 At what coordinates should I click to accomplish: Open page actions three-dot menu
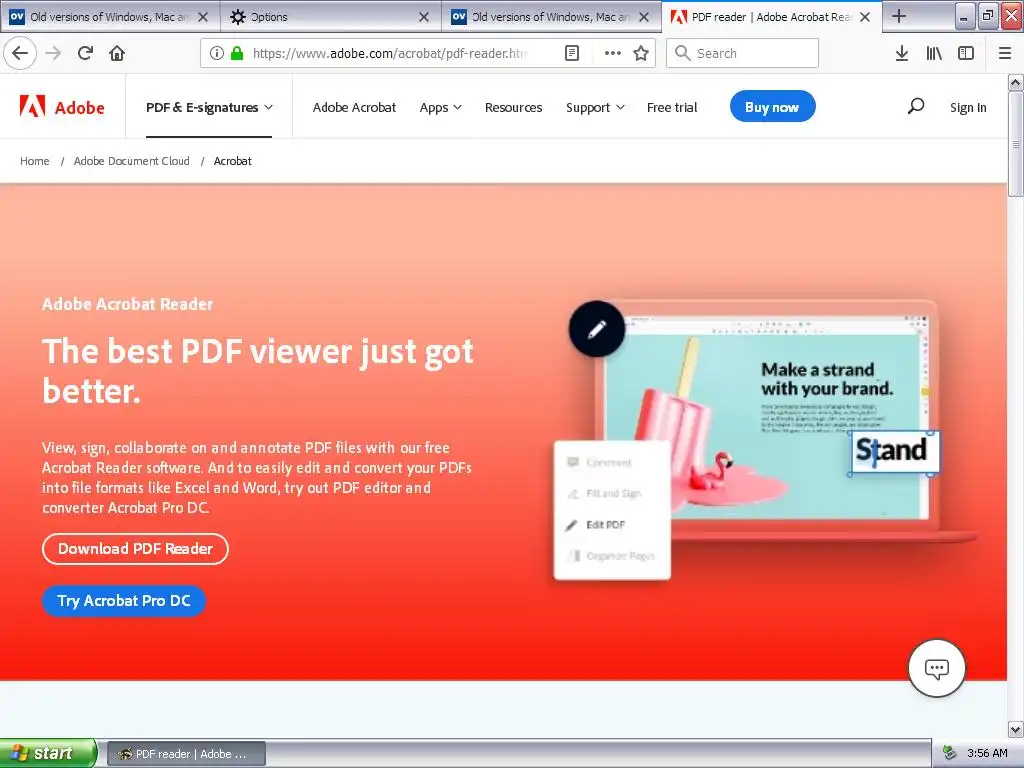pyautogui.click(x=613, y=53)
